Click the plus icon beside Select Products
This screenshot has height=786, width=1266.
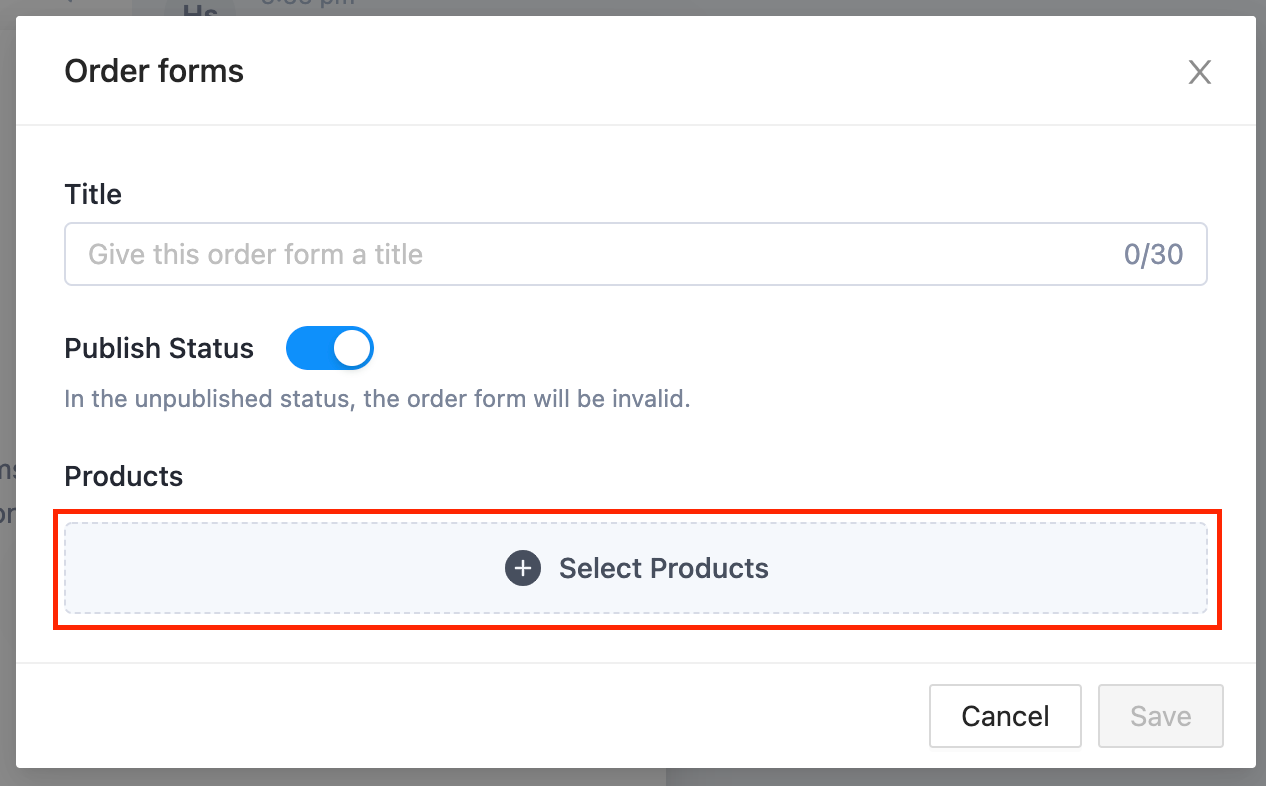point(522,568)
